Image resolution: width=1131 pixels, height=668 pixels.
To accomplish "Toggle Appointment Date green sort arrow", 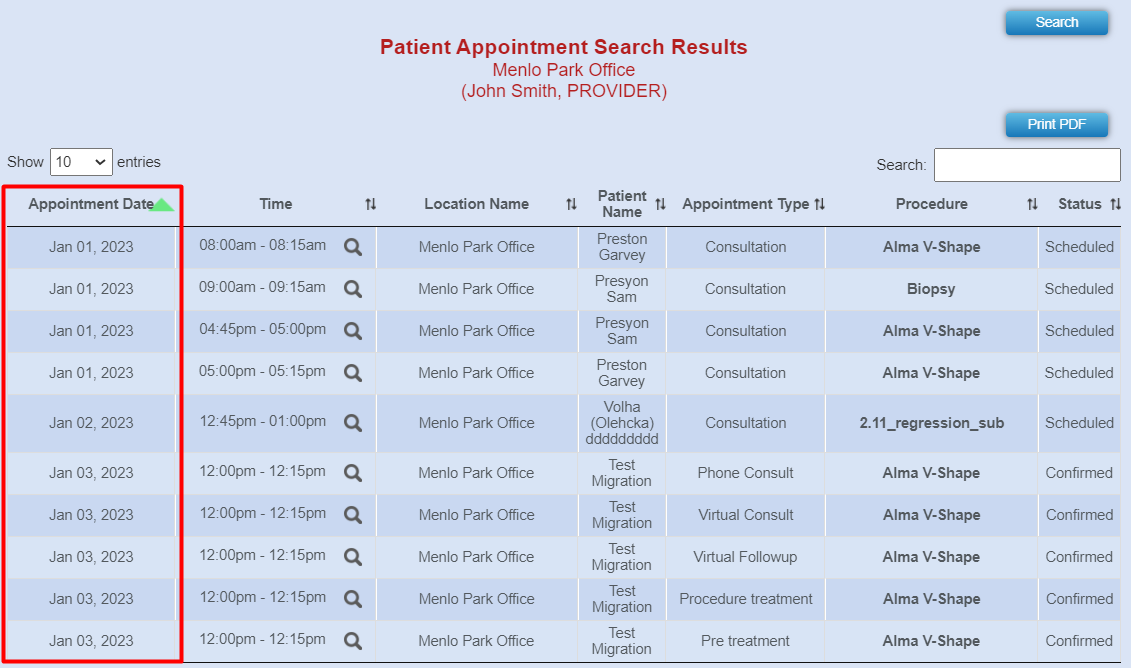I will (163, 204).
